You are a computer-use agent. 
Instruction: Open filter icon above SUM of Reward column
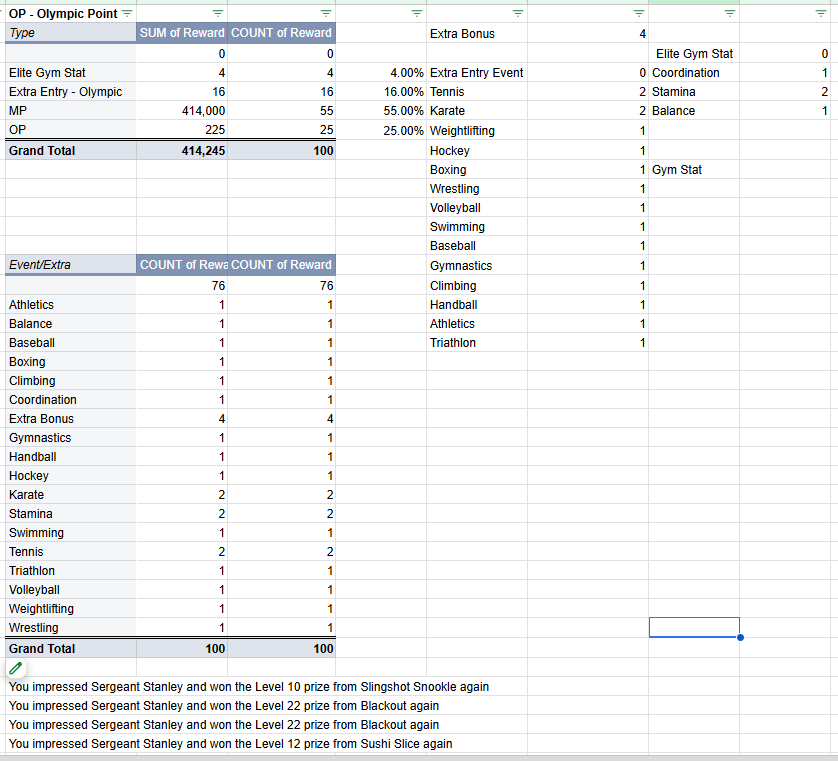click(x=218, y=13)
